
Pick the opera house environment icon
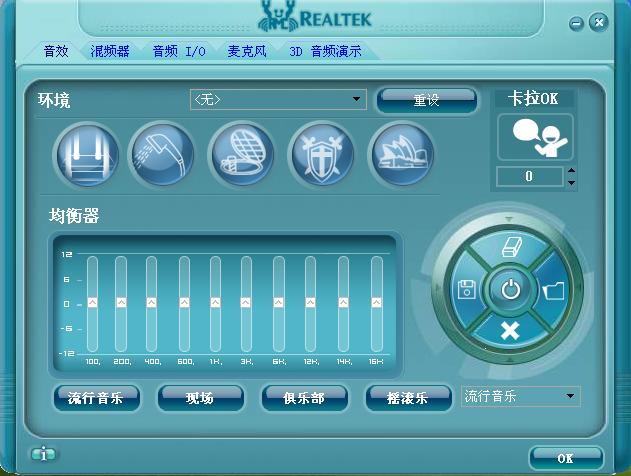coord(401,155)
